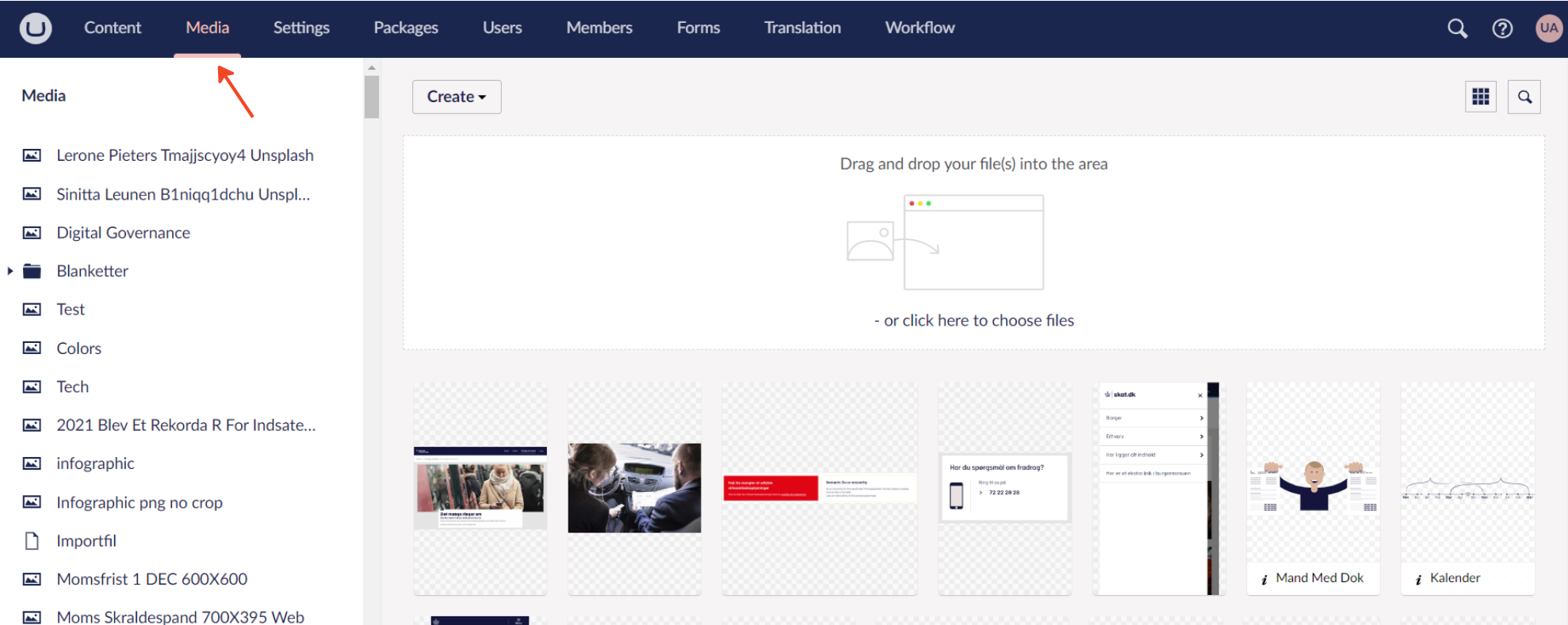Click info icon on Mand Med Dok
Image resolution: width=1568 pixels, height=625 pixels.
coord(1264,579)
